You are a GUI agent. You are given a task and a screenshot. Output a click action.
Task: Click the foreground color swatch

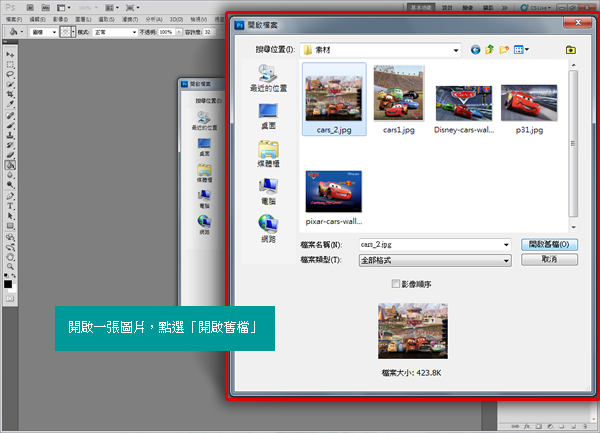[8, 284]
